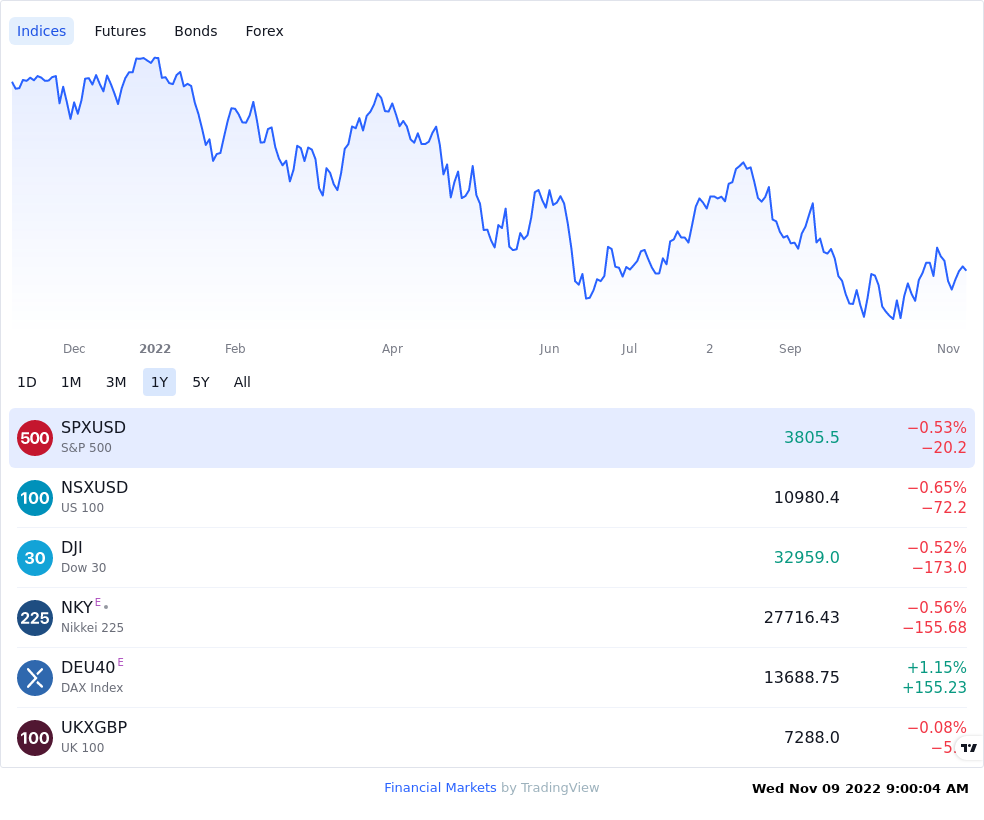The height and width of the screenshot is (820, 984).
Task: Switch to the Futures tab
Action: tap(120, 31)
